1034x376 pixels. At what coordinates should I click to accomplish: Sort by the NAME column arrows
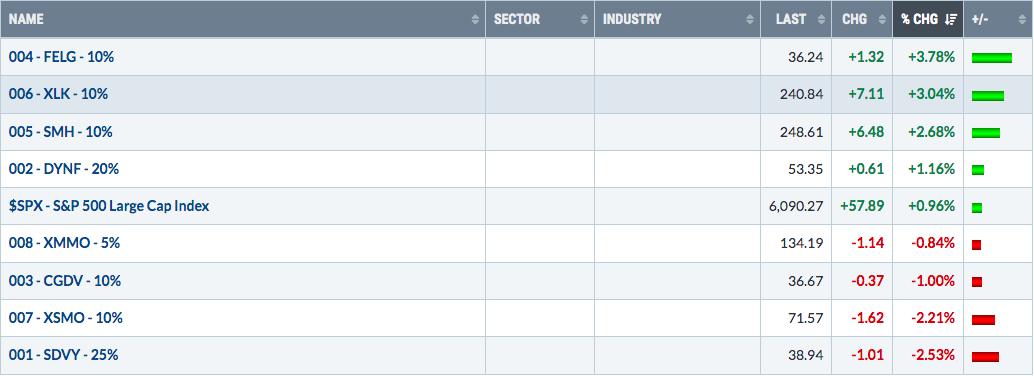(475, 19)
